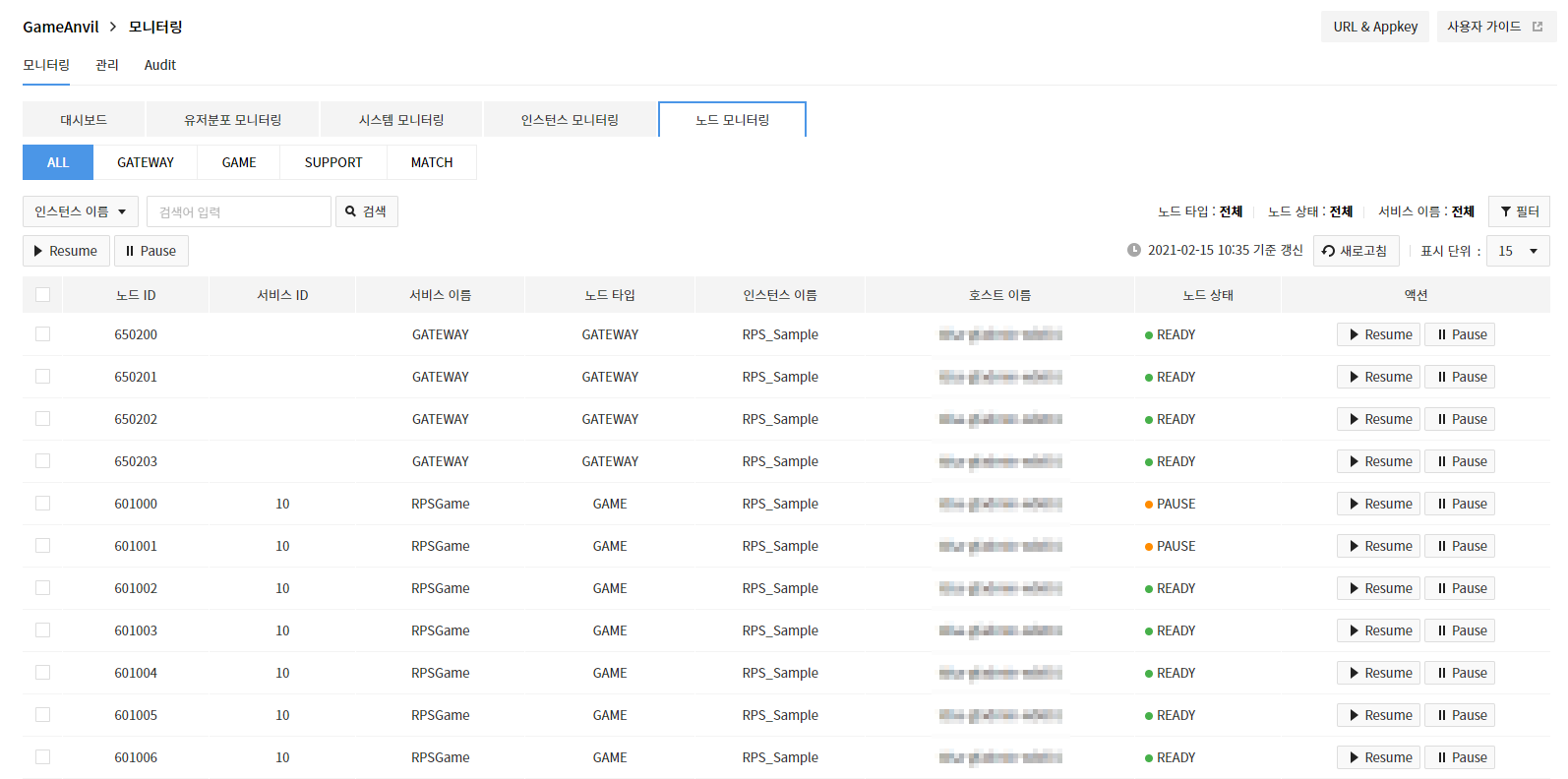1568x779 pixels.
Task: Open the 대시보드 tab
Action: (84, 120)
